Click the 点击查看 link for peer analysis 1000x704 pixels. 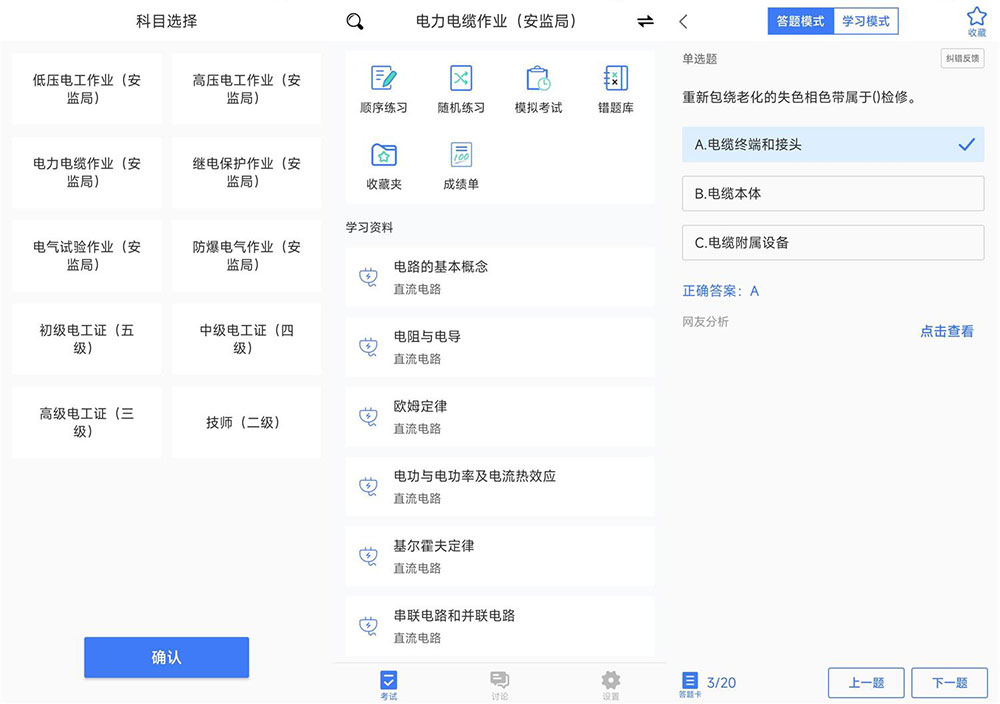tap(946, 331)
